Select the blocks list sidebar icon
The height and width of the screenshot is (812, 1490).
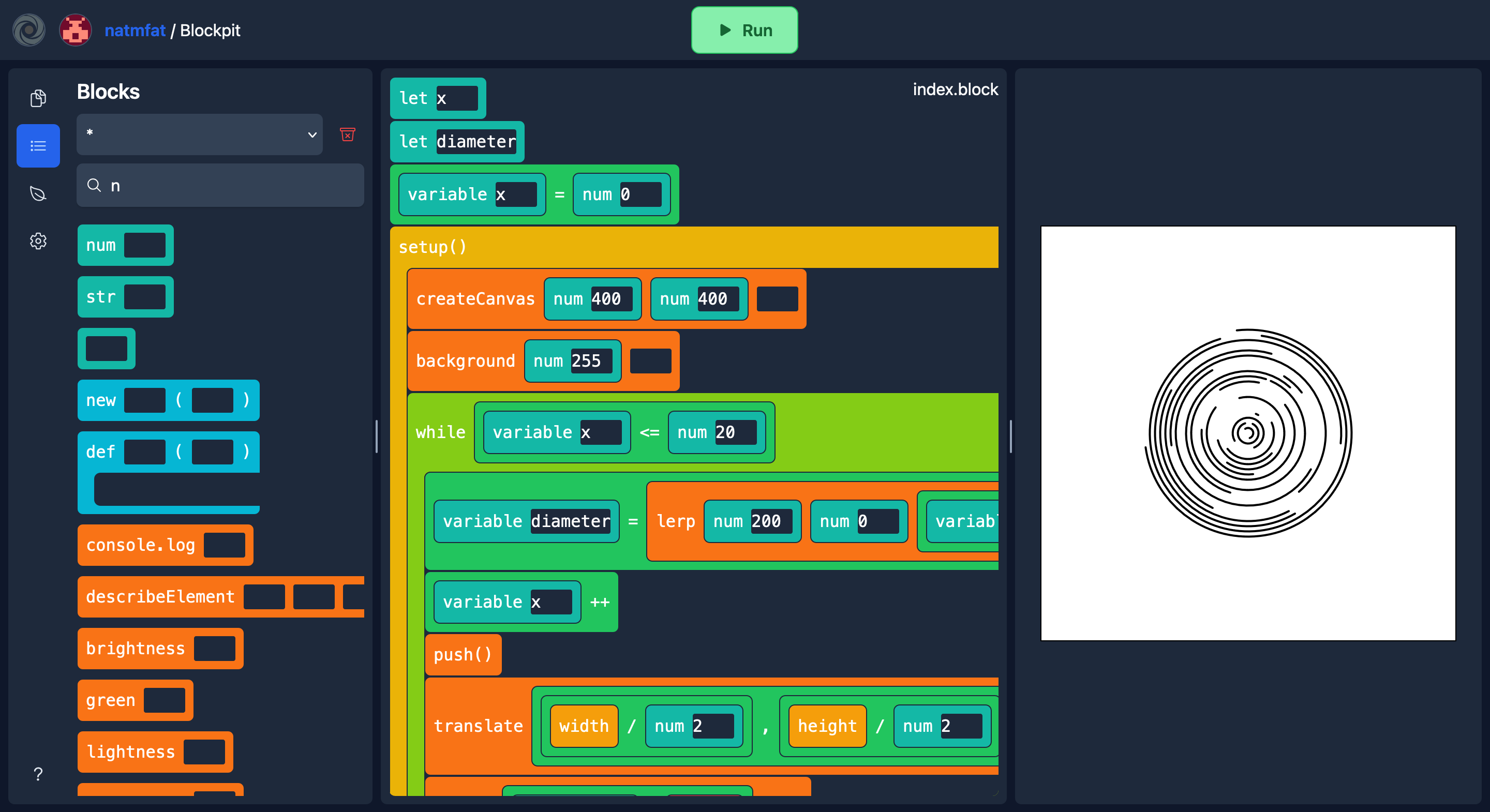(38, 146)
